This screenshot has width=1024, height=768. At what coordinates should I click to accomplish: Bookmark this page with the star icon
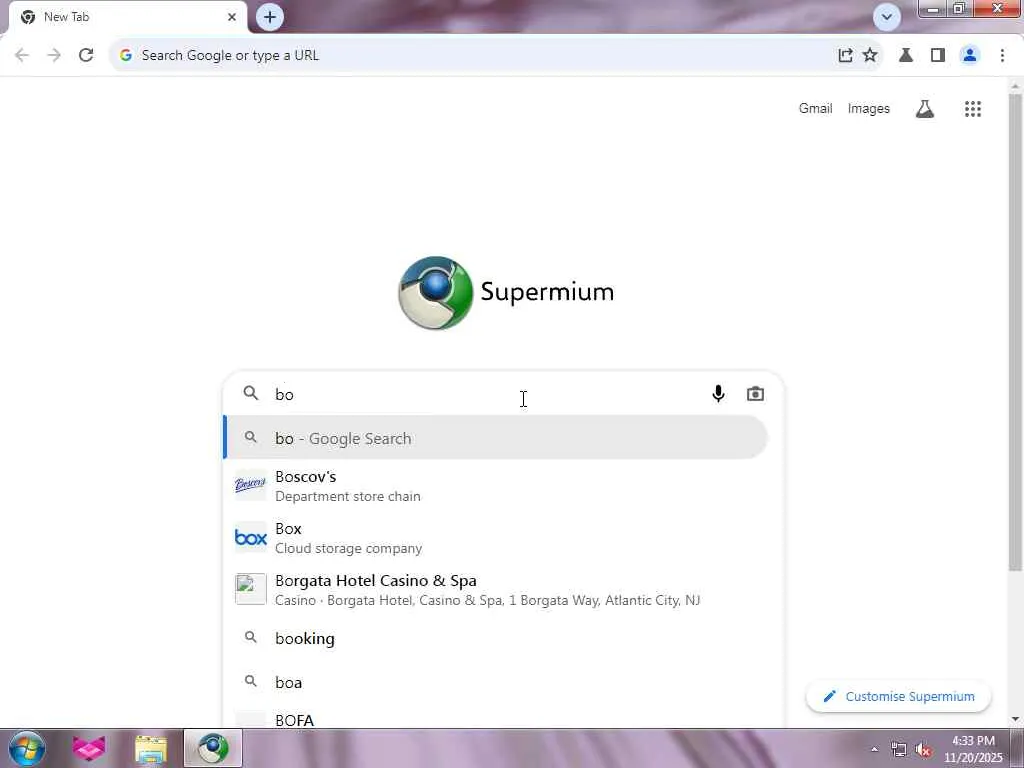pyautogui.click(x=870, y=56)
